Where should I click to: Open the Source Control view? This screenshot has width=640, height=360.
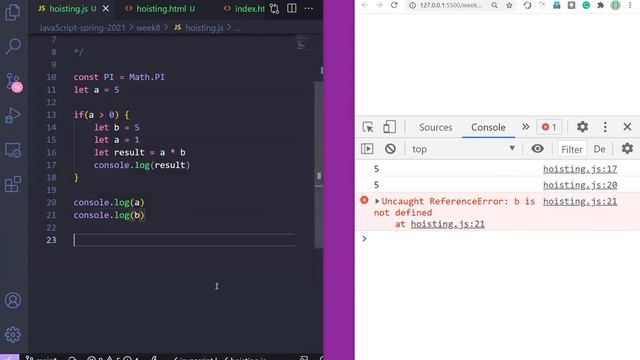pyautogui.click(x=14, y=82)
